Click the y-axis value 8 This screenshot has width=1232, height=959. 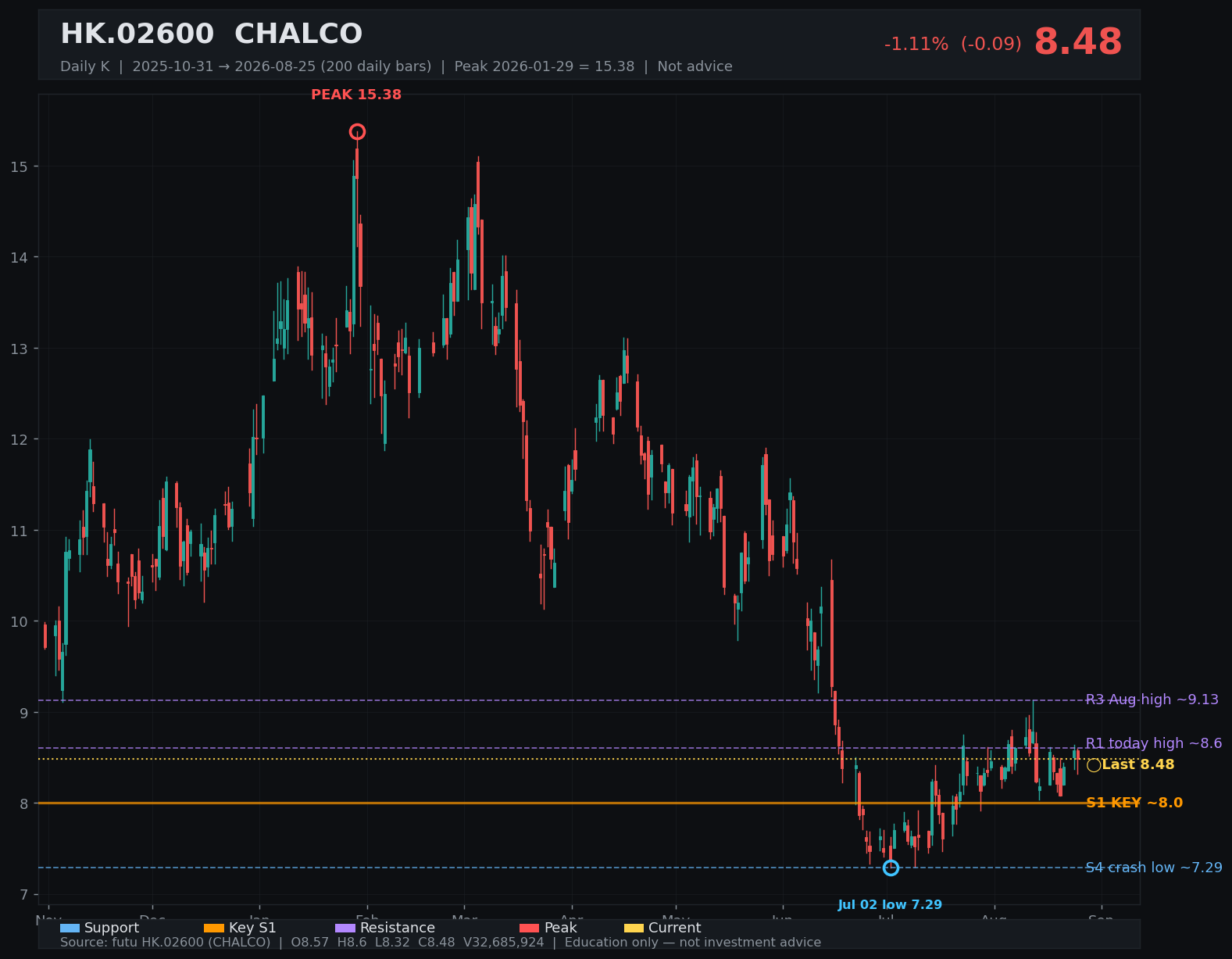[23, 803]
